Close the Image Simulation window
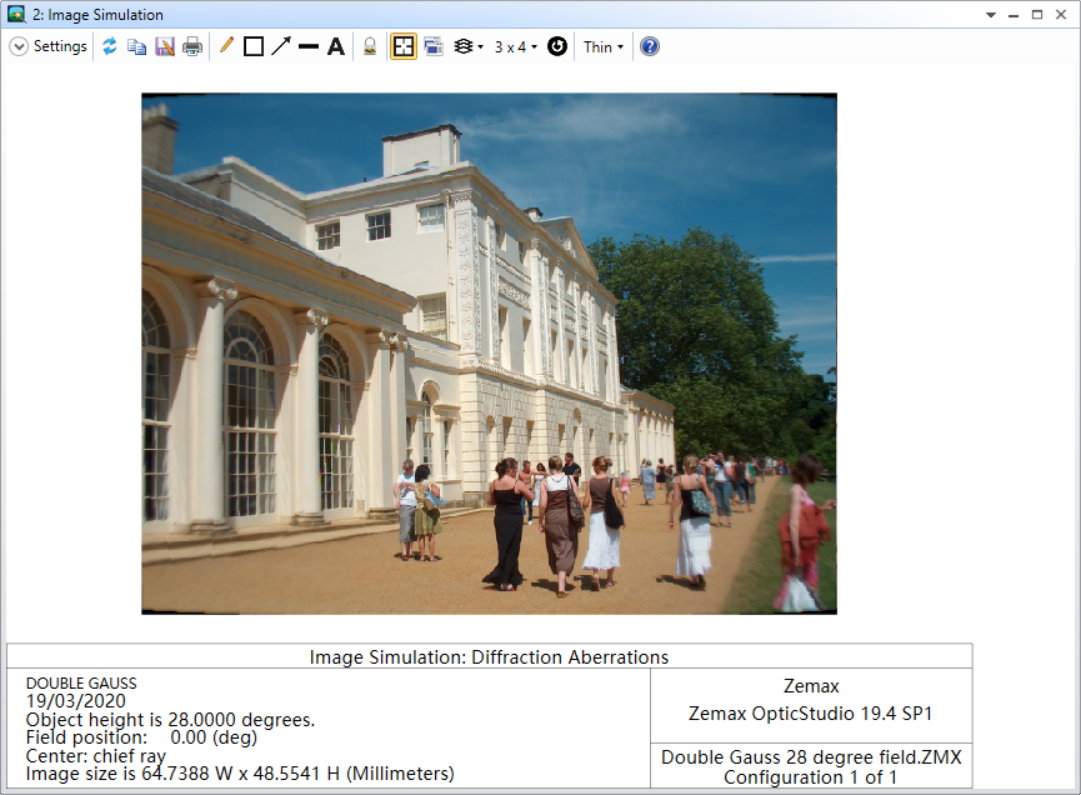The height and width of the screenshot is (795, 1081). click(1061, 14)
